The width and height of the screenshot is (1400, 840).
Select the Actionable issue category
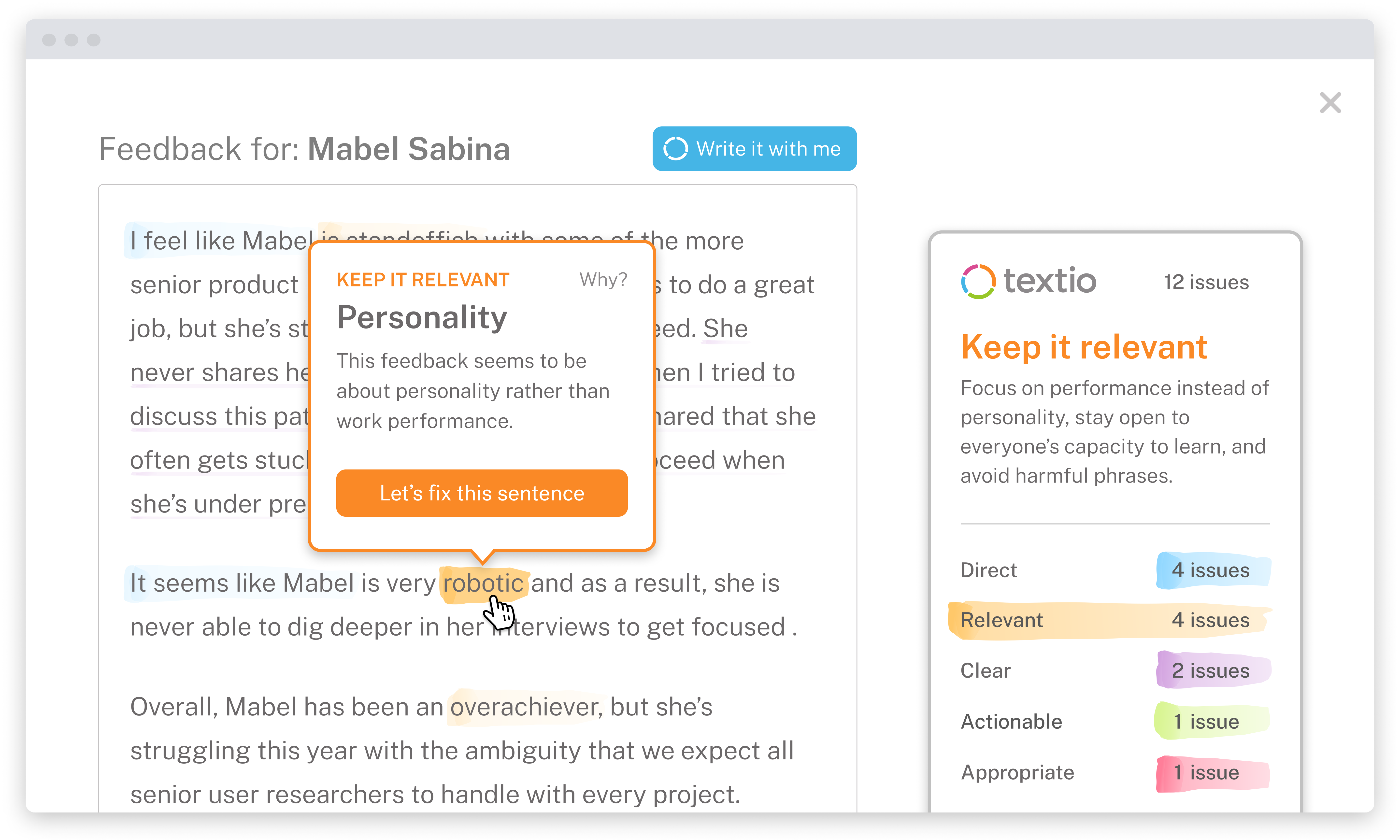pos(1011,721)
